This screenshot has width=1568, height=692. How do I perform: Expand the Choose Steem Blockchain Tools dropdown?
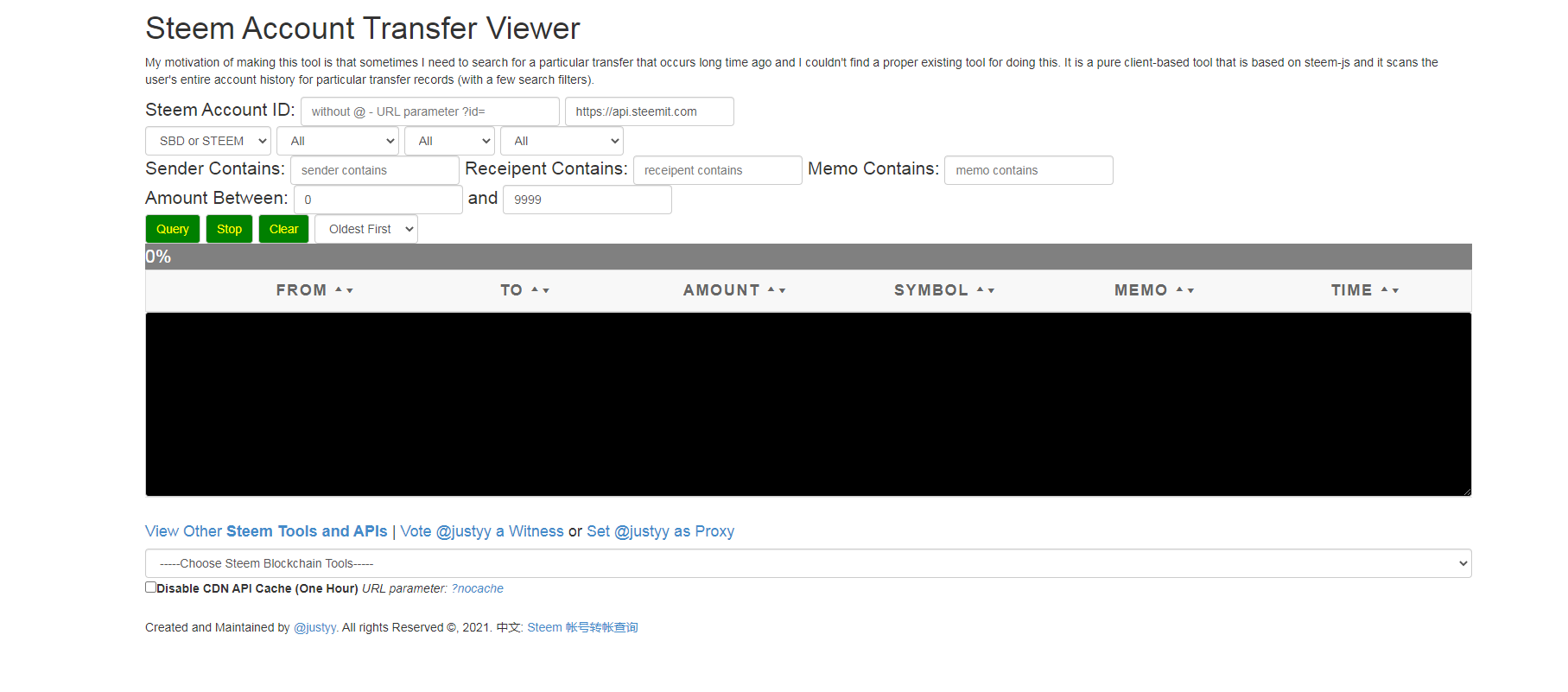coord(809,563)
